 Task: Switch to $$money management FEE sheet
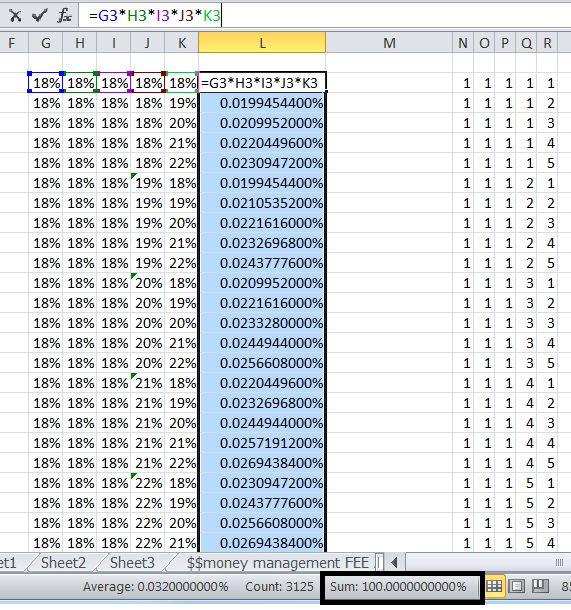click(277, 563)
